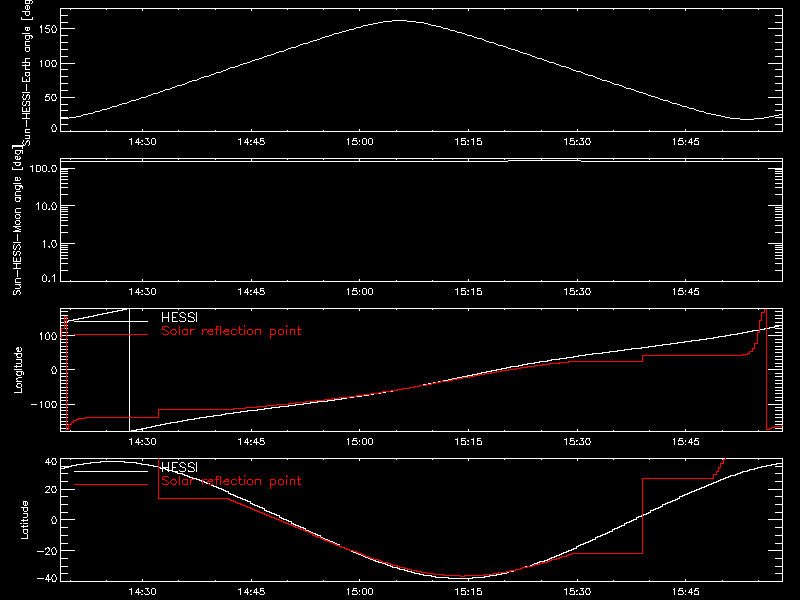800x600 pixels.
Task: Click 15:45 label under the Latitude plot
Action: tap(686, 592)
